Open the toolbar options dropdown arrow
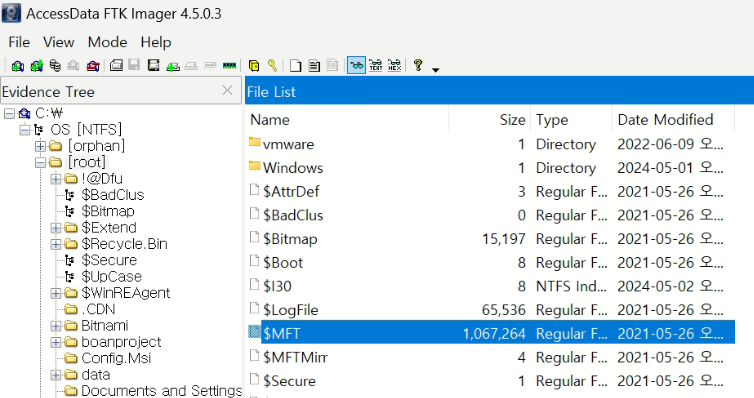 436,70
